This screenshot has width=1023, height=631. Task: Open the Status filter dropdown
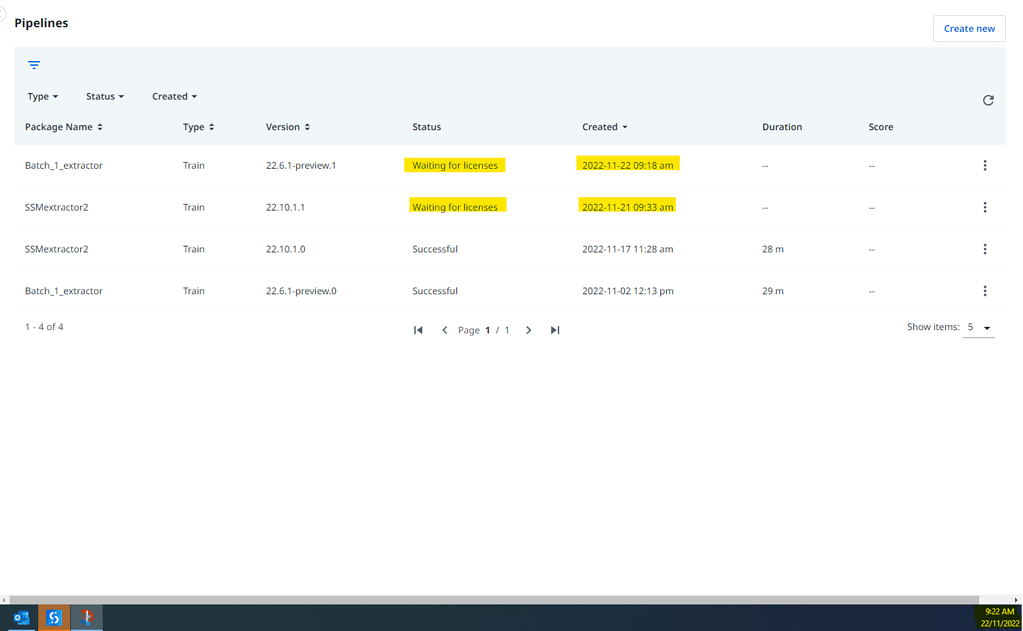[x=104, y=96]
